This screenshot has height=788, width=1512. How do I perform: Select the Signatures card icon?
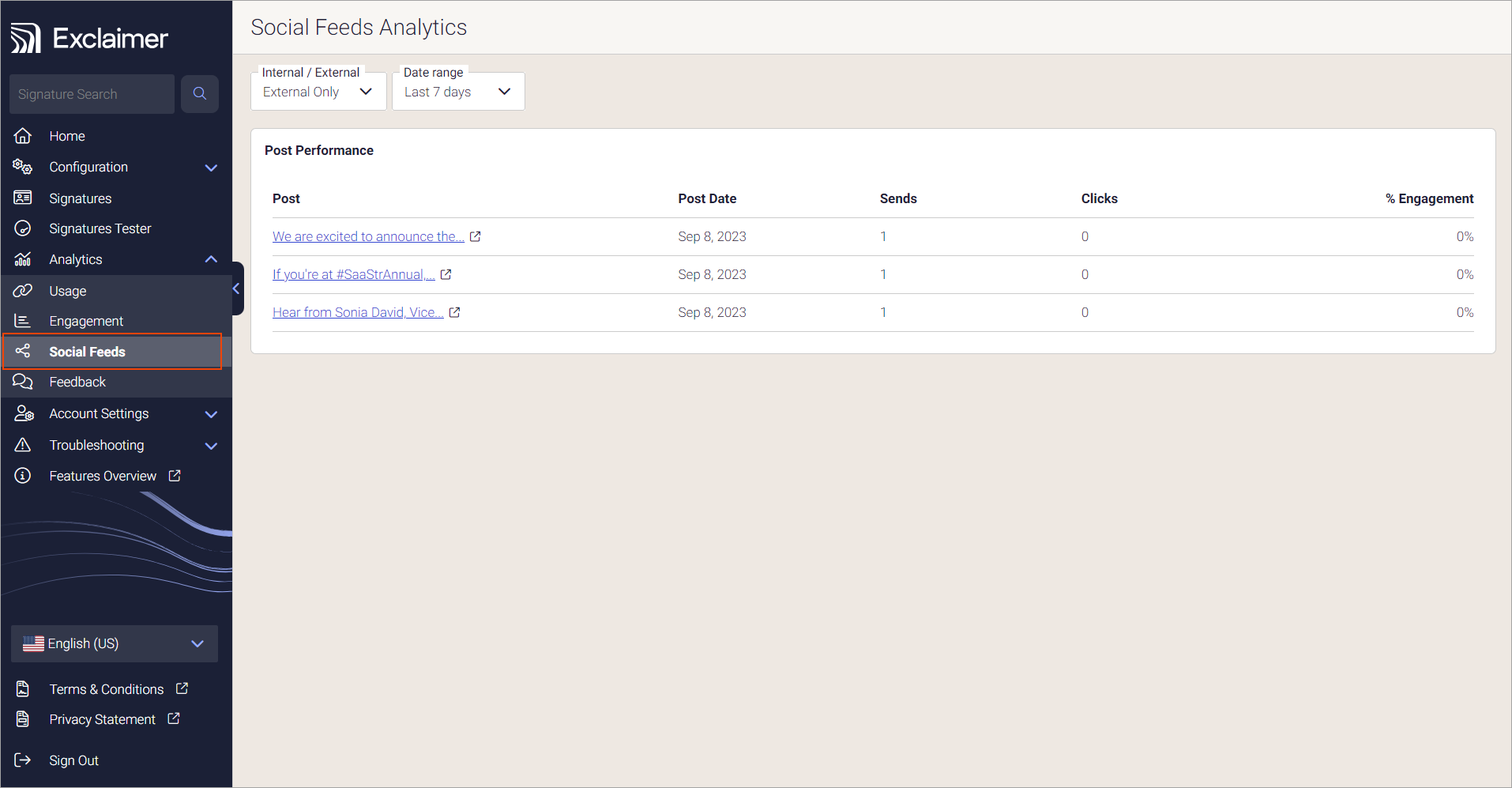click(x=23, y=198)
